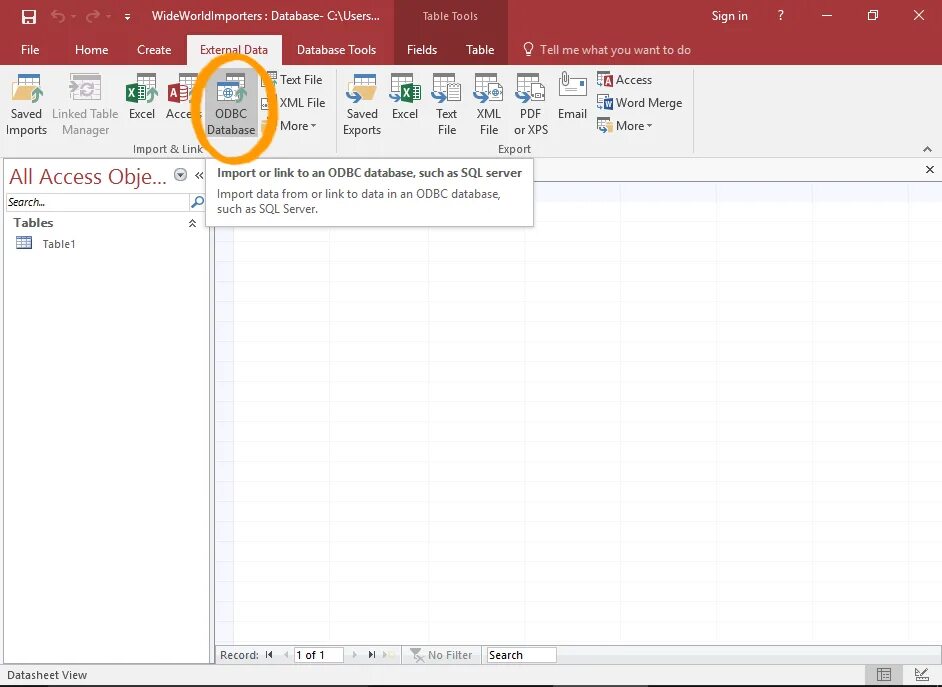Click Linked Table Manager button
Viewport: 942px width, 687px height.
[x=85, y=105]
